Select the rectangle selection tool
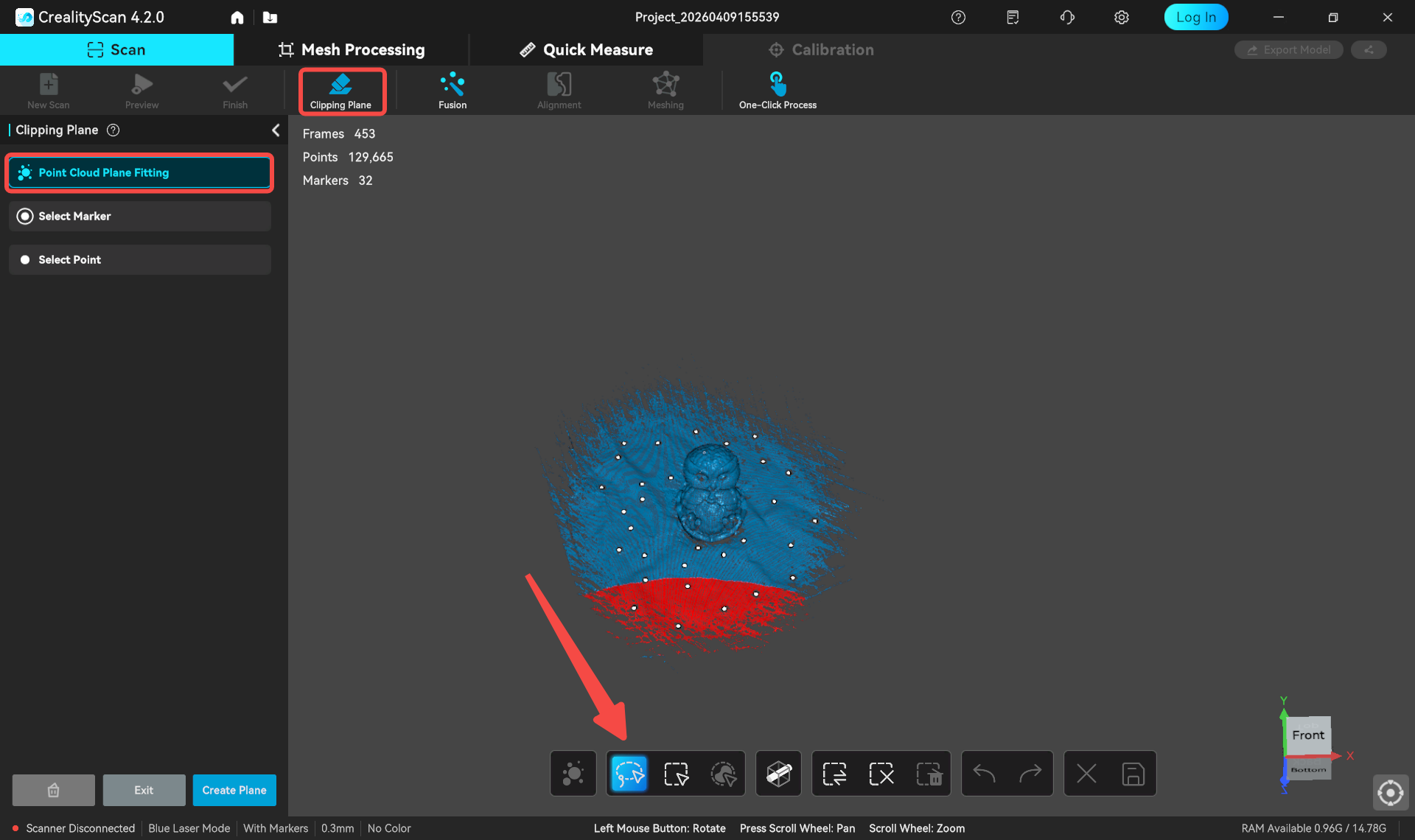1415x840 pixels. [x=676, y=774]
